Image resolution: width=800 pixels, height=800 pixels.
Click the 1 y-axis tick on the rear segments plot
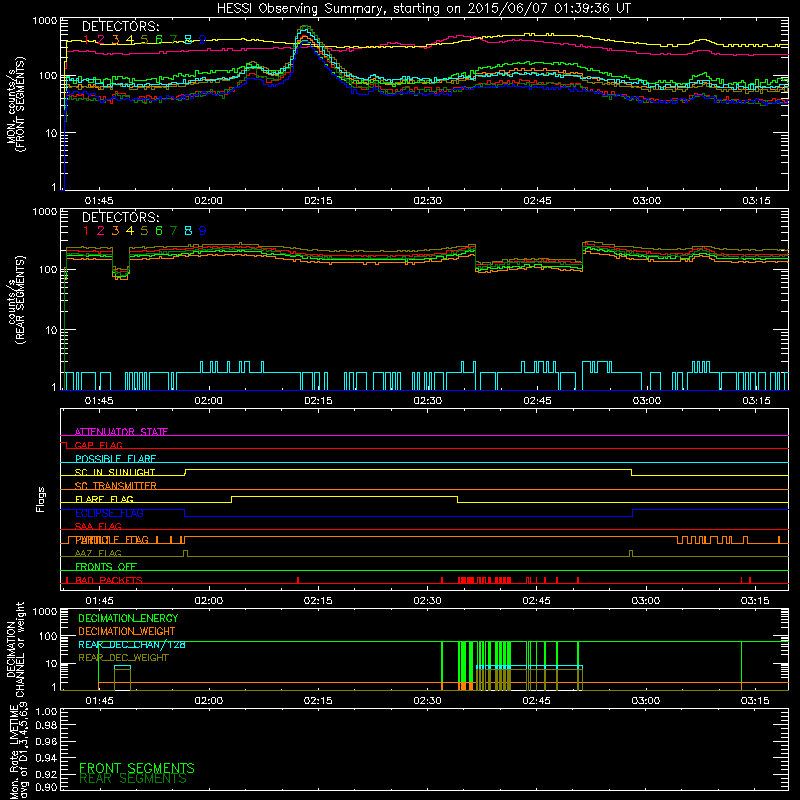pos(54,388)
